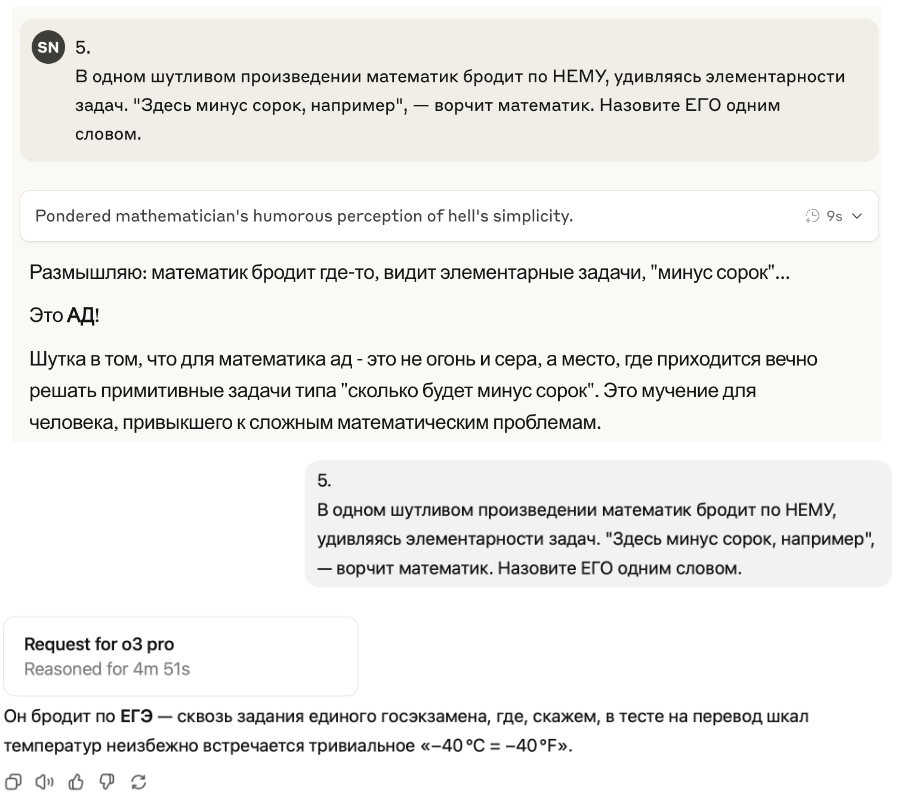Copy the o3 pro response
The height and width of the screenshot is (798, 897).
[13, 781]
